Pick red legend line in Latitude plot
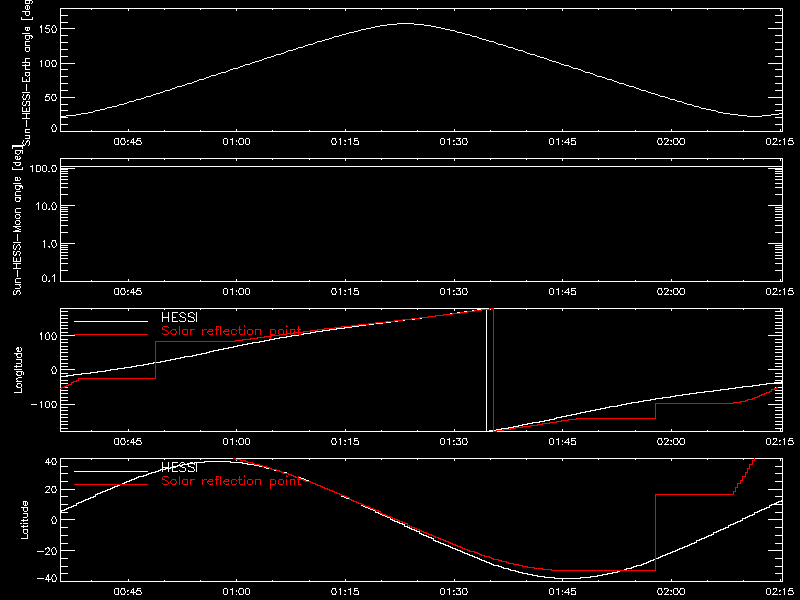This screenshot has width=800, height=600. 111,484
